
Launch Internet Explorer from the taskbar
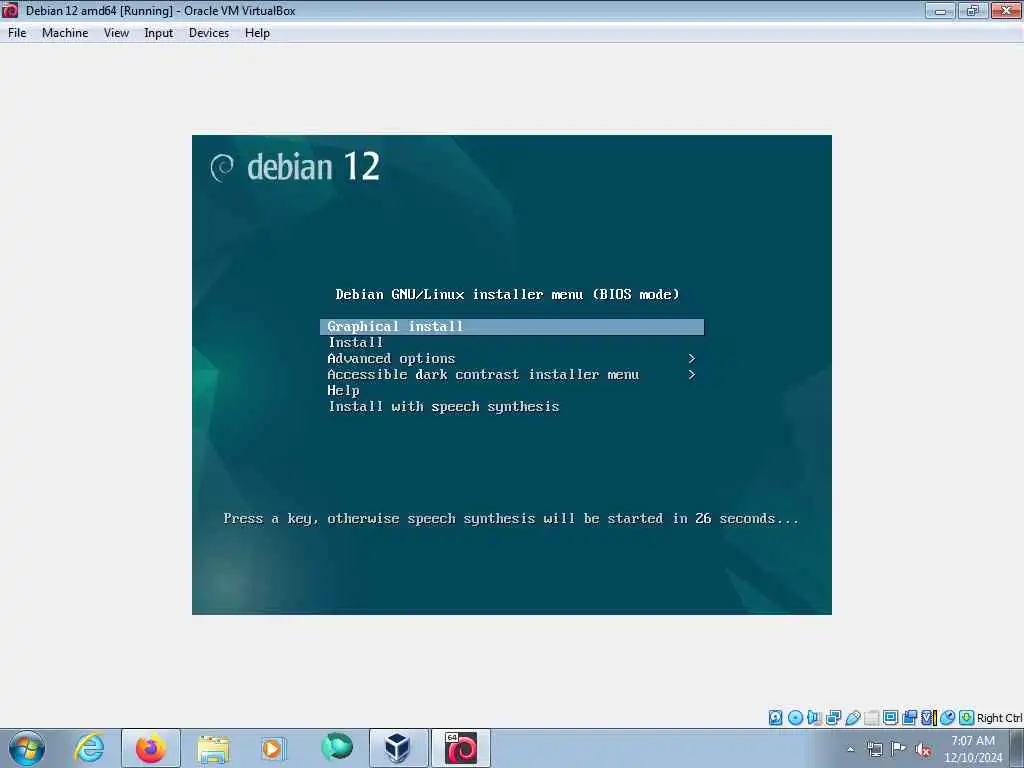pyautogui.click(x=89, y=748)
